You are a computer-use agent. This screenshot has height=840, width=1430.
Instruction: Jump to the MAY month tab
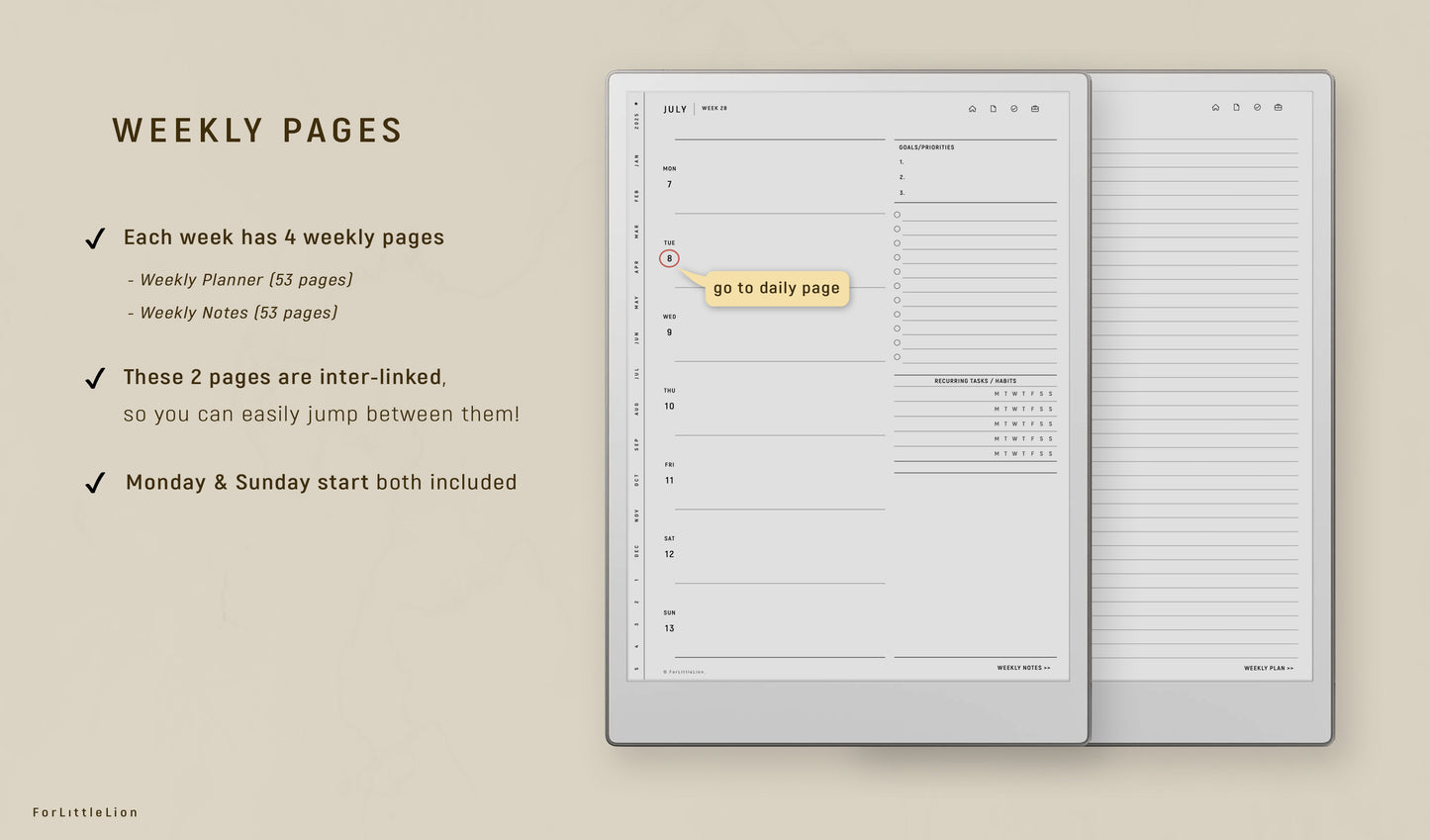(636, 302)
